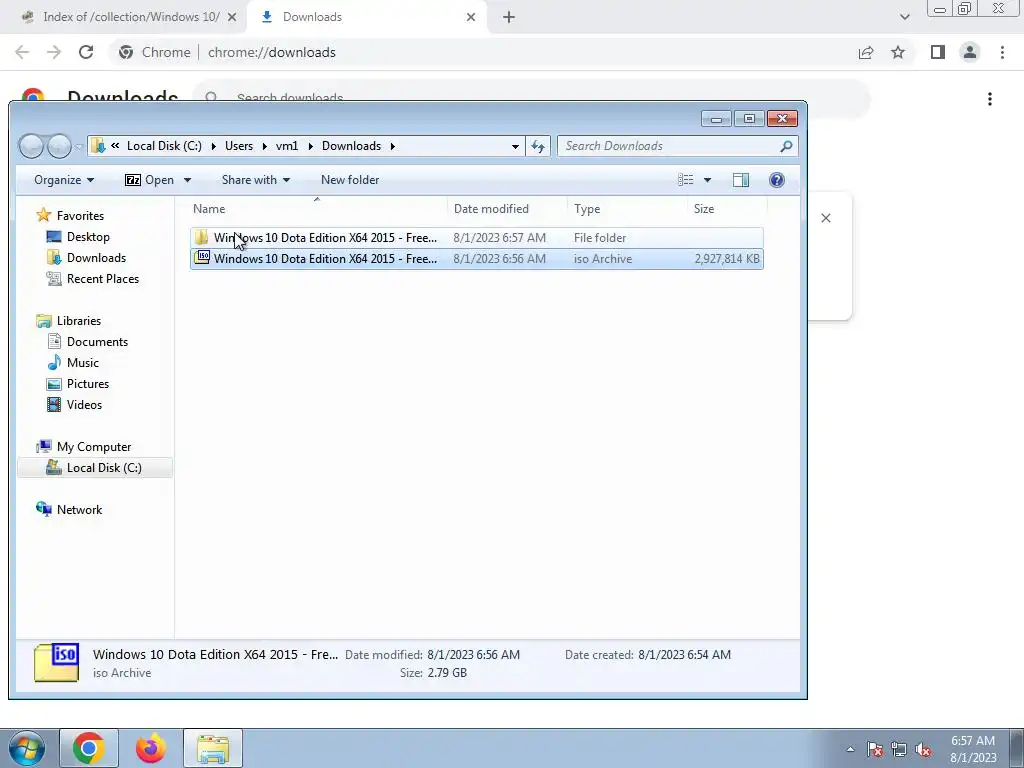This screenshot has width=1024, height=768.
Task: Expand the arrow after Users in breadcrumb
Action: click(x=264, y=146)
